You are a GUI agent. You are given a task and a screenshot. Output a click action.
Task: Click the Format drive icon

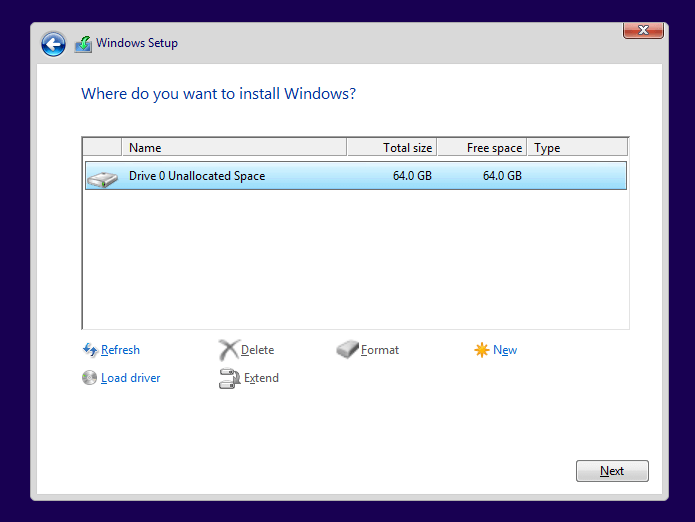click(x=347, y=350)
